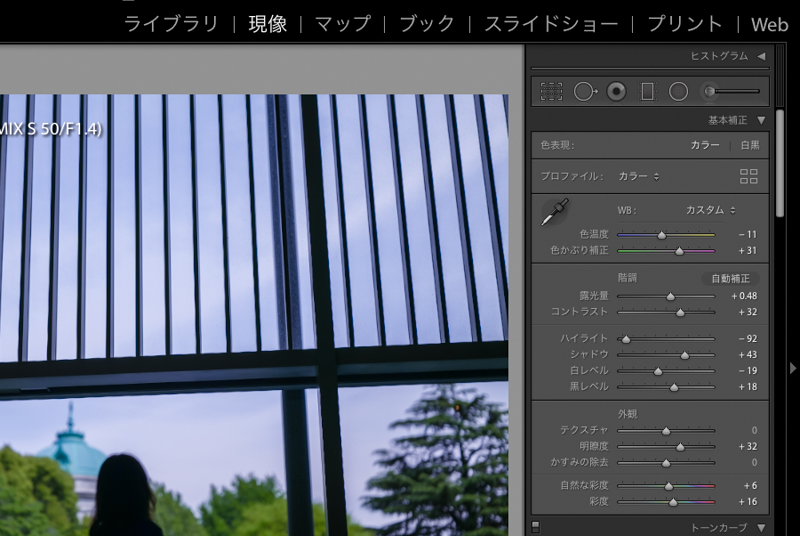Click the 色かぶり補正 value +31
The height and width of the screenshot is (536, 800).
(747, 250)
